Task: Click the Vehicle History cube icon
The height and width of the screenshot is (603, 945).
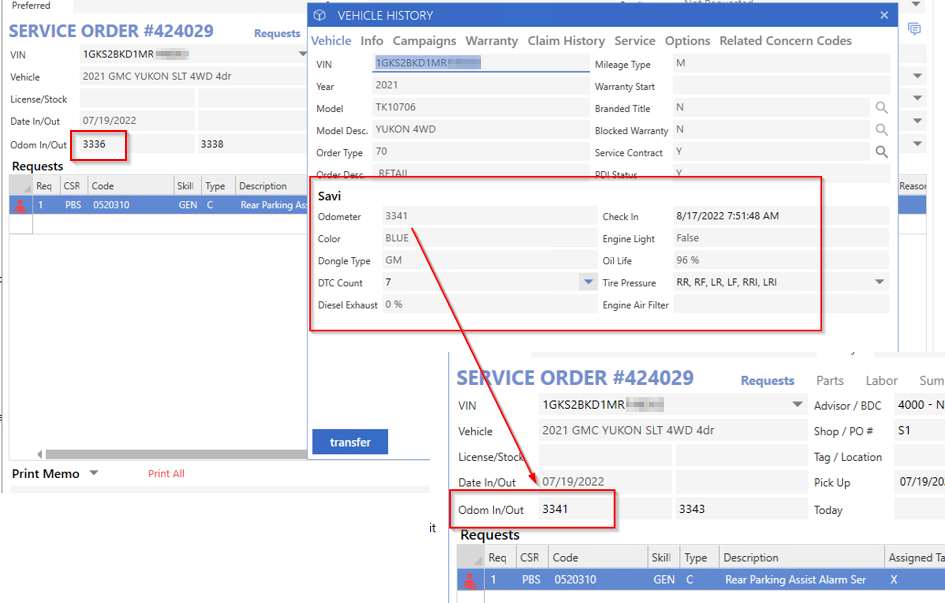Action: [320, 15]
